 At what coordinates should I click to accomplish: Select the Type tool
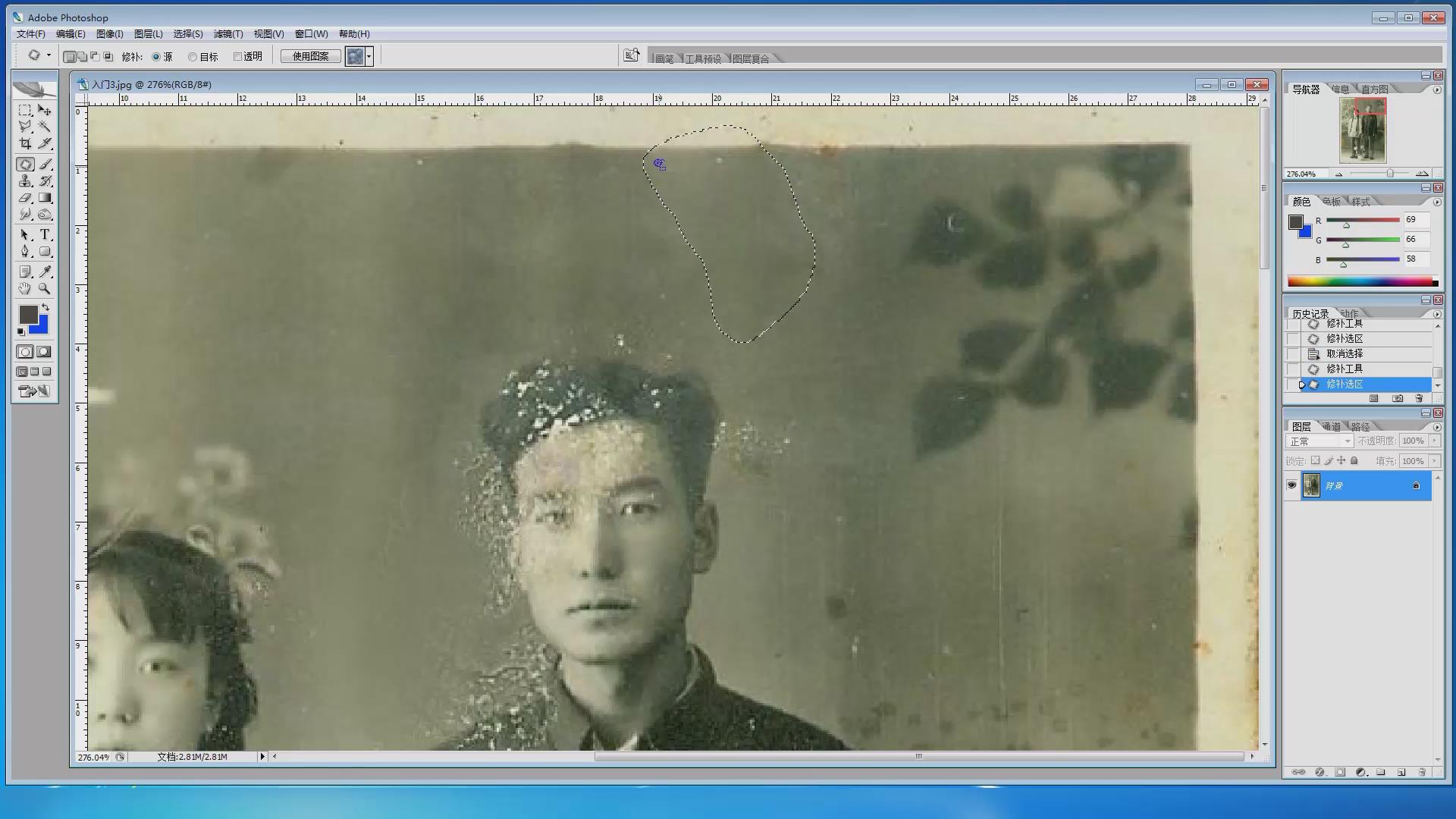pos(45,235)
